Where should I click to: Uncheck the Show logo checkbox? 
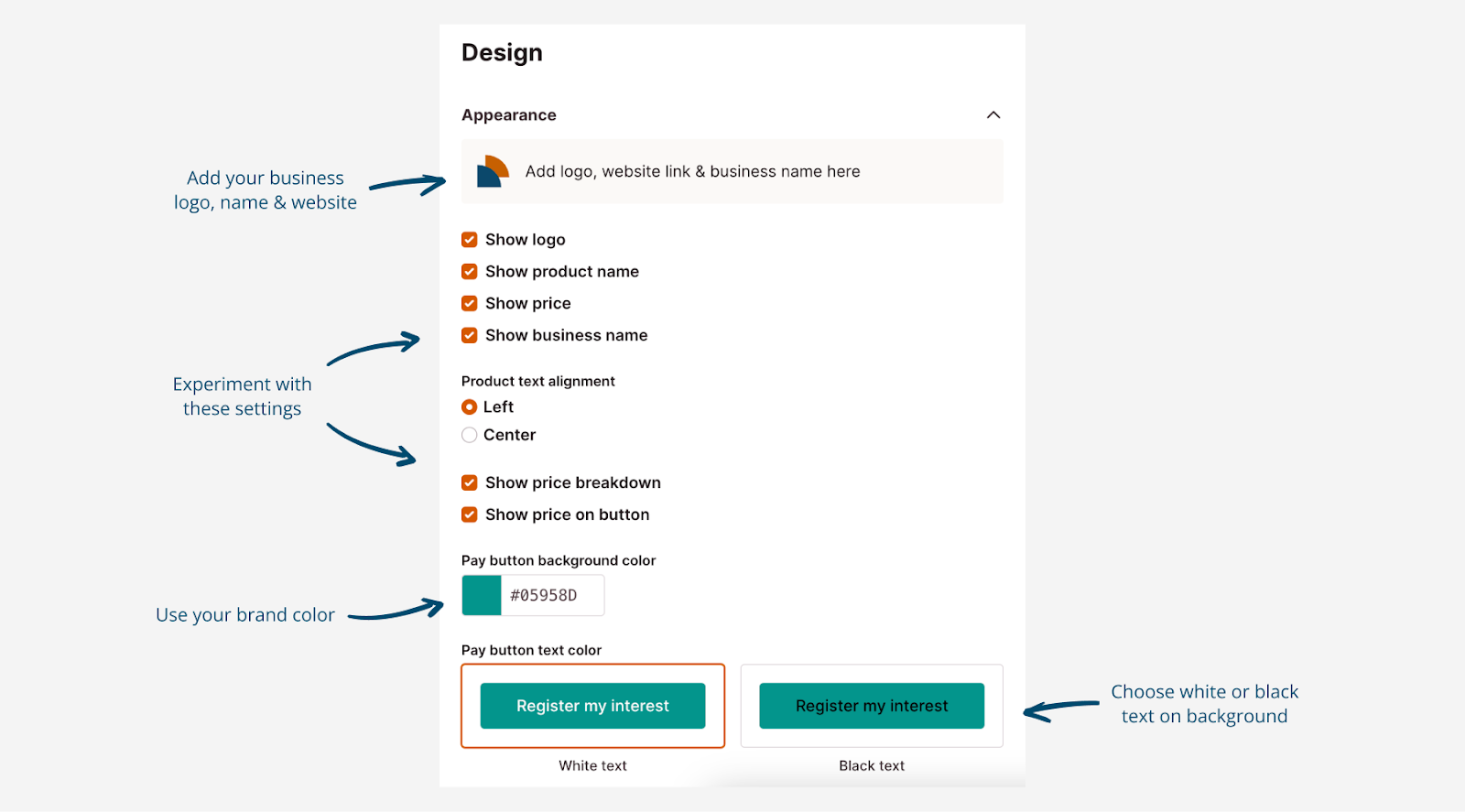(470, 240)
